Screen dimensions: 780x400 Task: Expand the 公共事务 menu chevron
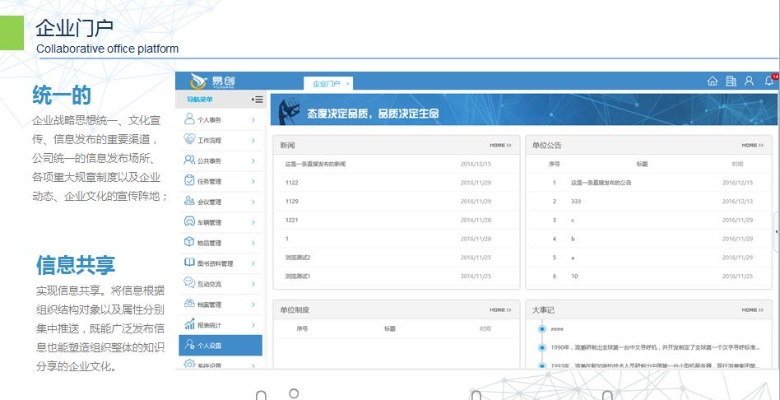(253, 161)
